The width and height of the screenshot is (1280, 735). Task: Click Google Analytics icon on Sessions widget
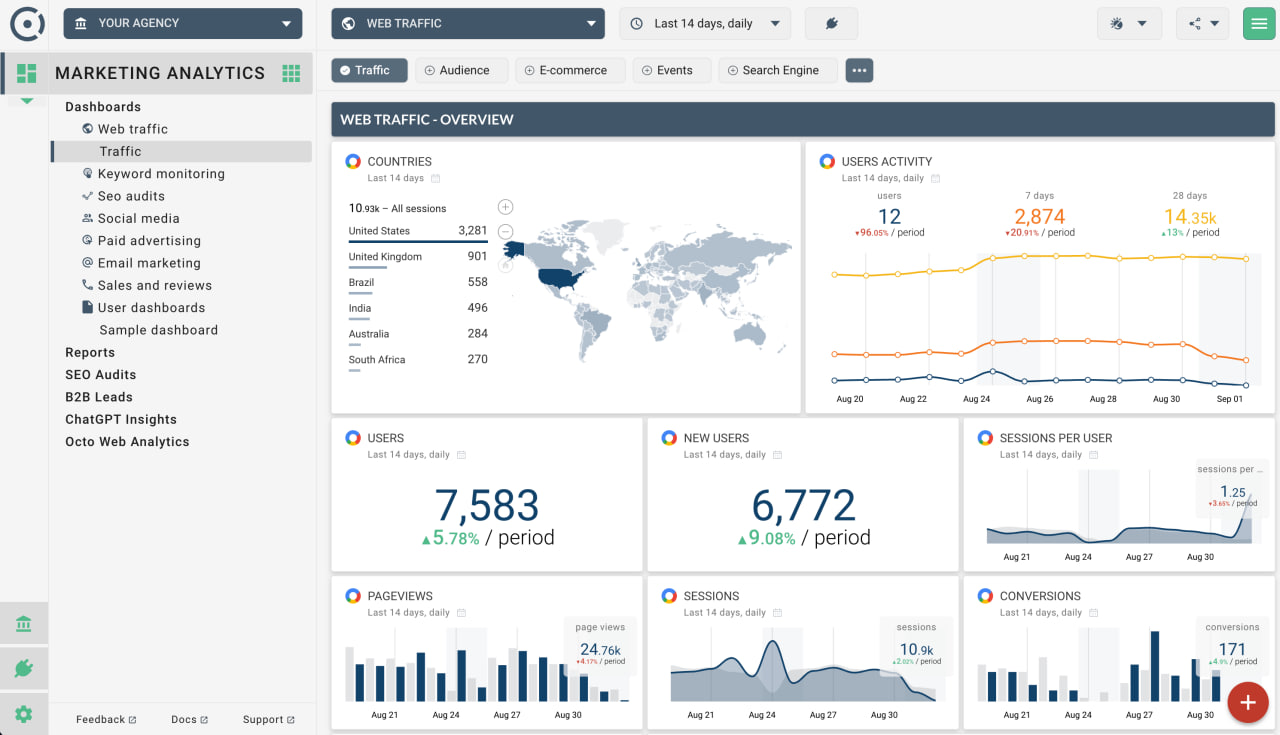click(669, 596)
